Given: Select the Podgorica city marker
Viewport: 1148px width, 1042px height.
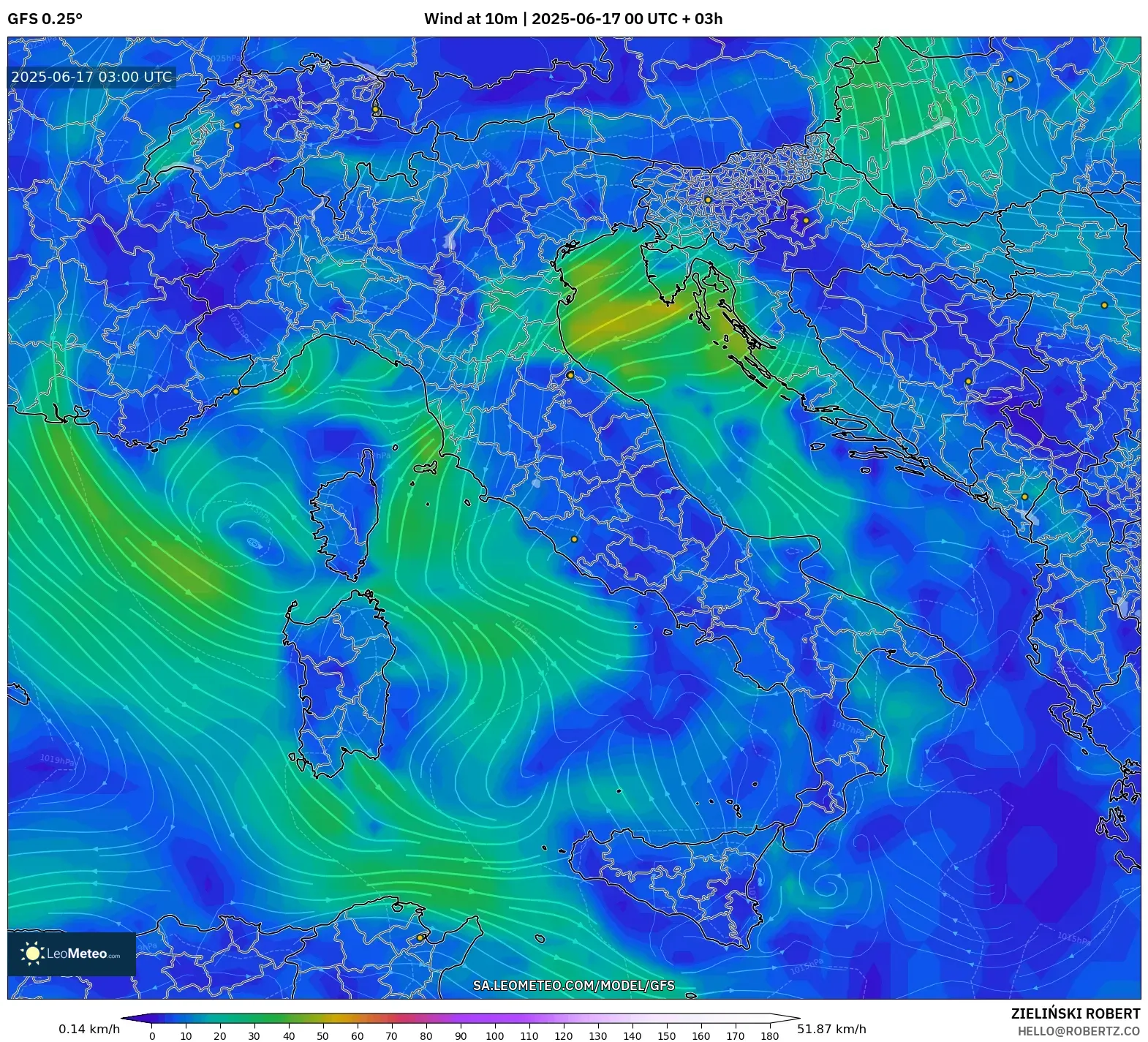Looking at the screenshot, I should click(x=1024, y=497).
